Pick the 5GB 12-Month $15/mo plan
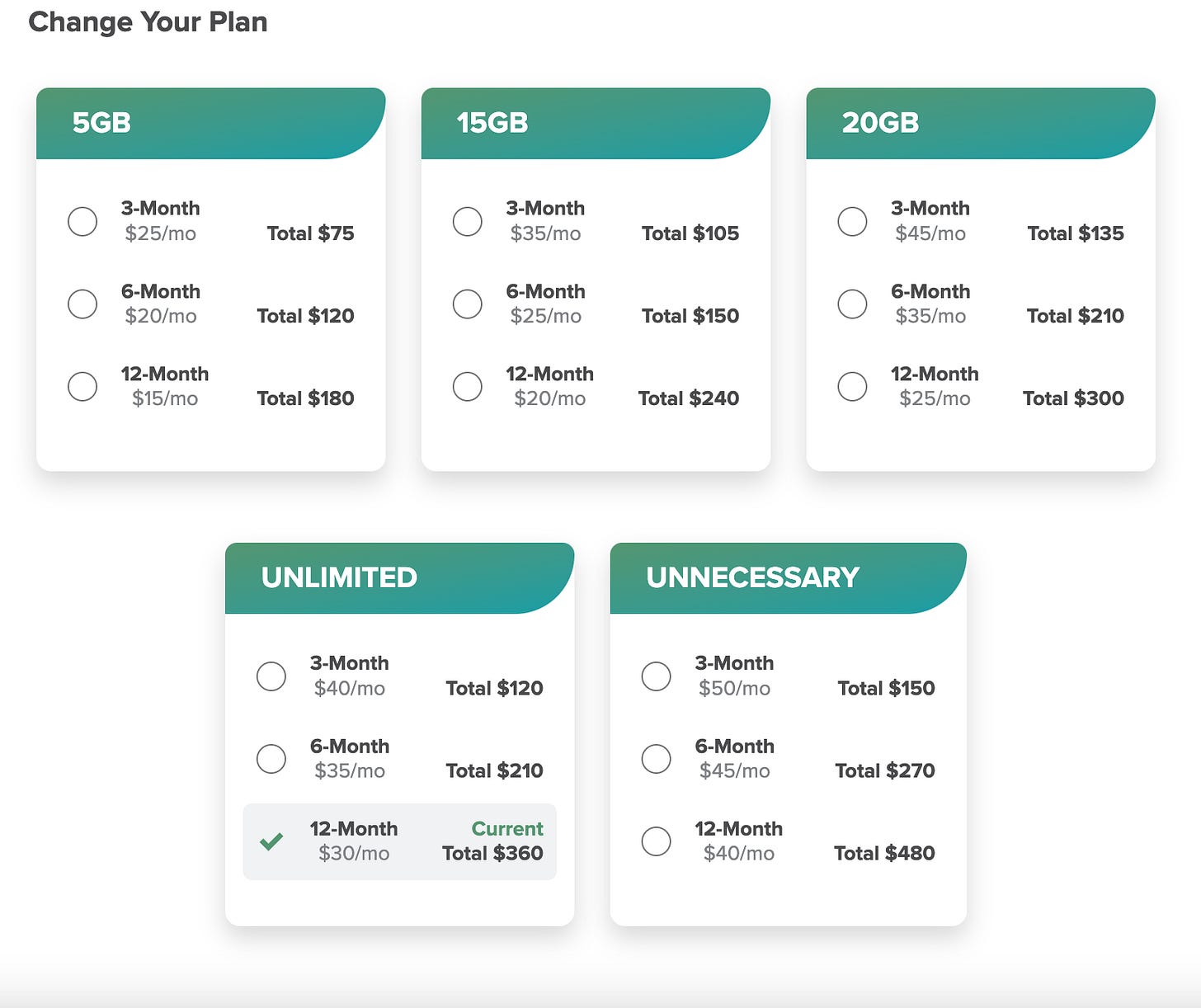The image size is (1201, 1008). [82, 386]
